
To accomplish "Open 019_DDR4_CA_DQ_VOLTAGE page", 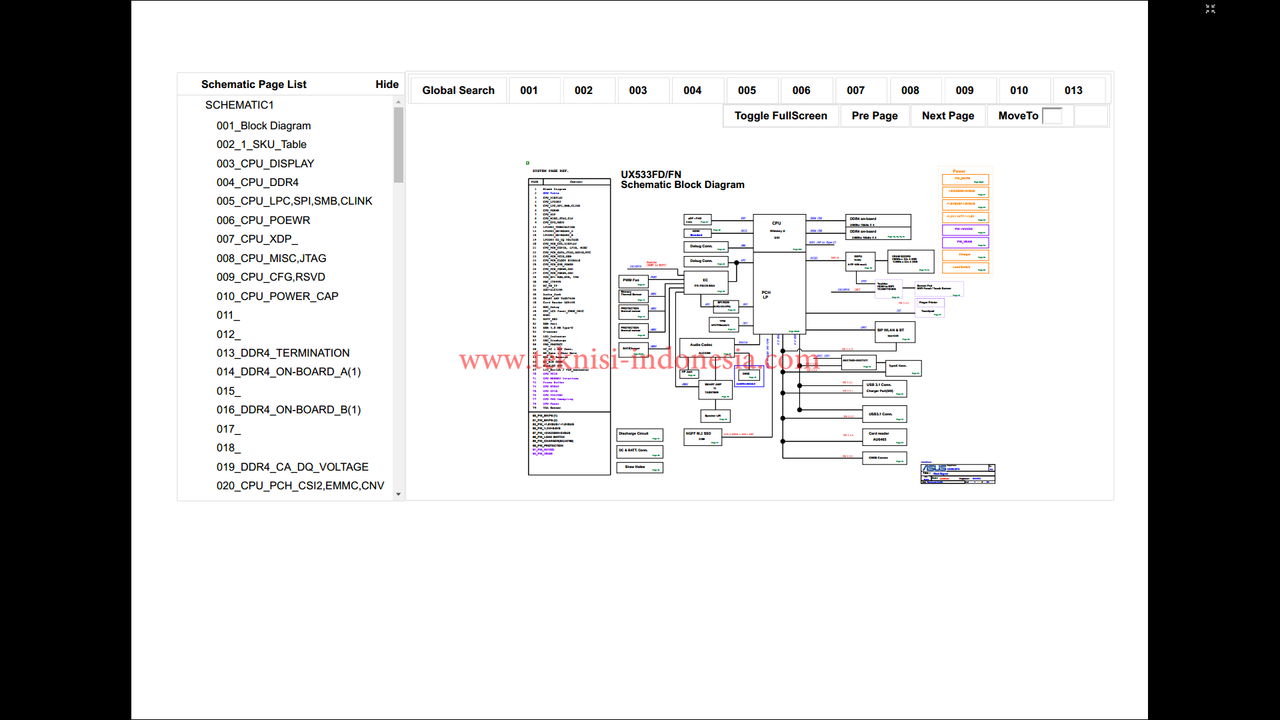I will point(293,467).
